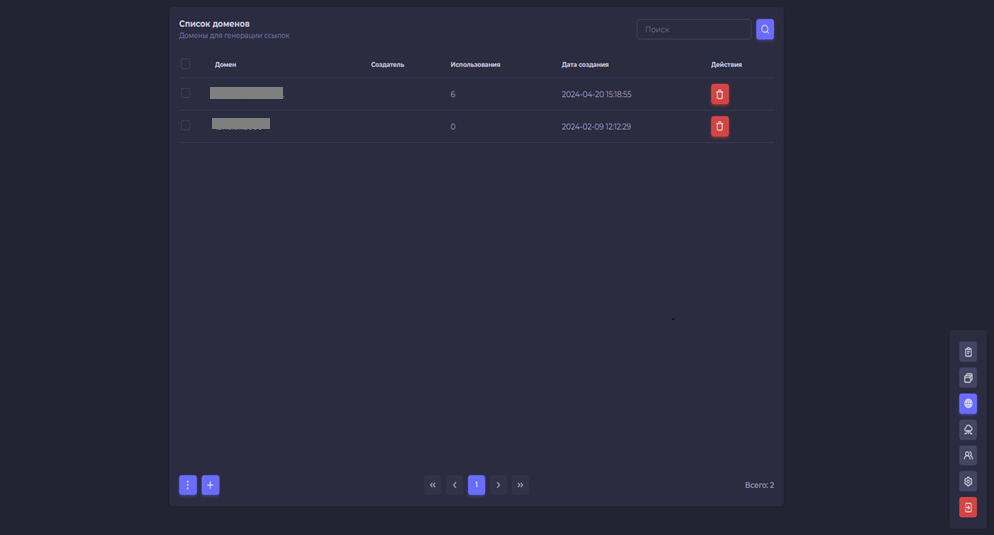994x535 pixels.
Task: Toggle the select-all checkbox in table header
Action: coord(185,64)
